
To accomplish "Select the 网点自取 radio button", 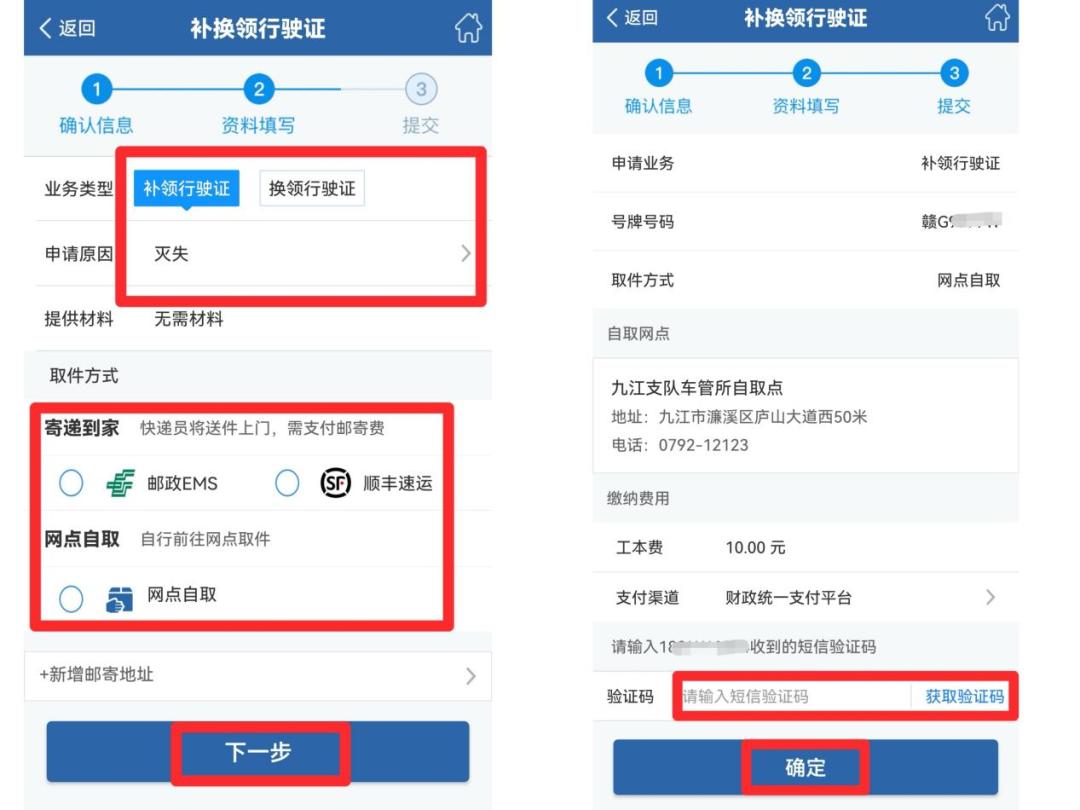I will tap(71, 599).
